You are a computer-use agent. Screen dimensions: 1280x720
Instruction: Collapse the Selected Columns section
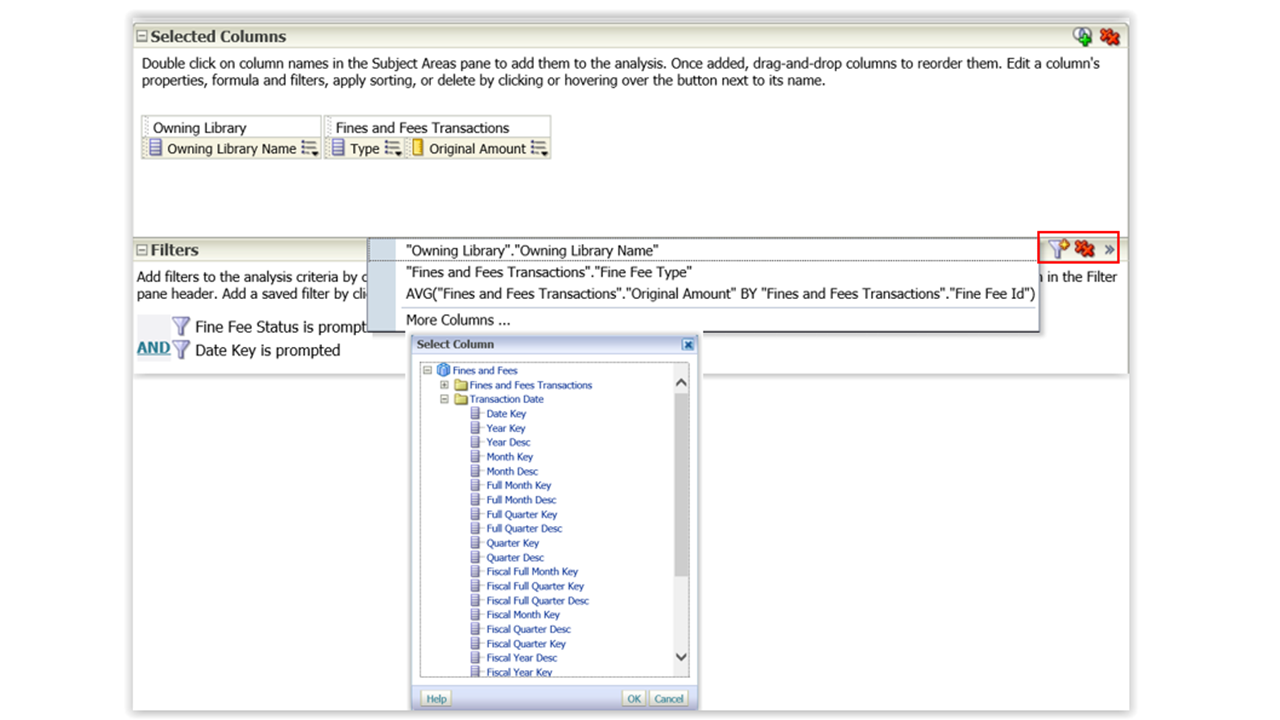(x=142, y=36)
